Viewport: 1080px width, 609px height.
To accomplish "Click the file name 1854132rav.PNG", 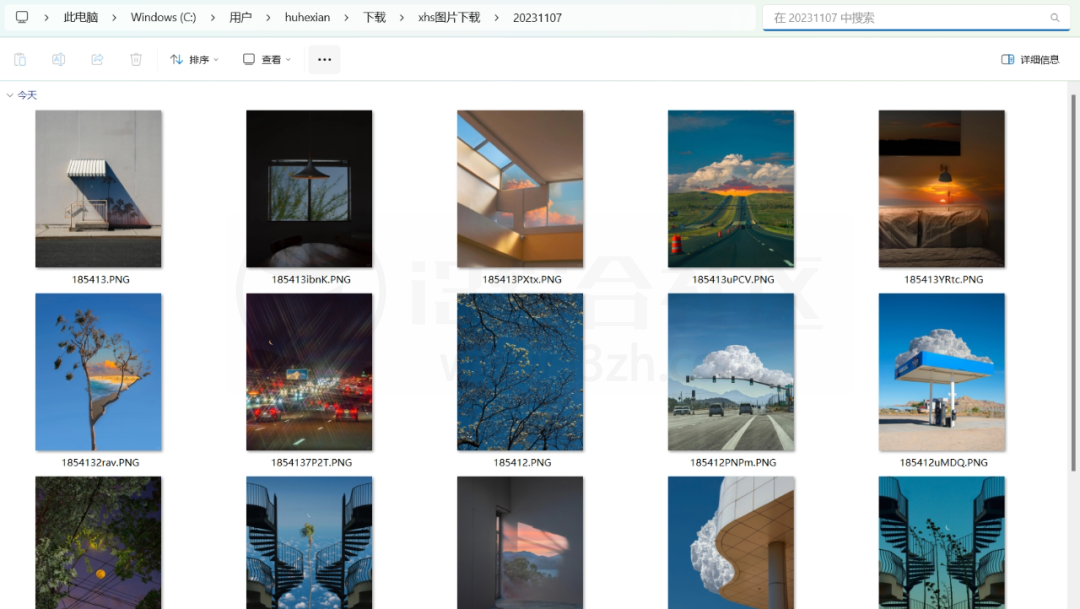I will pyautogui.click(x=101, y=462).
